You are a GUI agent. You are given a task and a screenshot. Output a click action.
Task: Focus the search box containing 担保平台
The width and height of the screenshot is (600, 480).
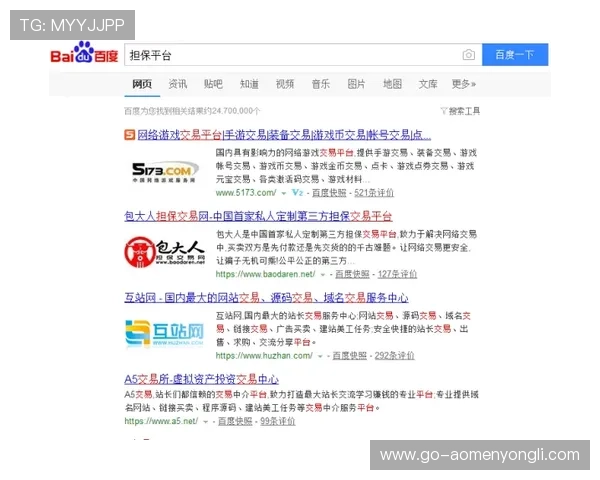pyautogui.click(x=303, y=55)
